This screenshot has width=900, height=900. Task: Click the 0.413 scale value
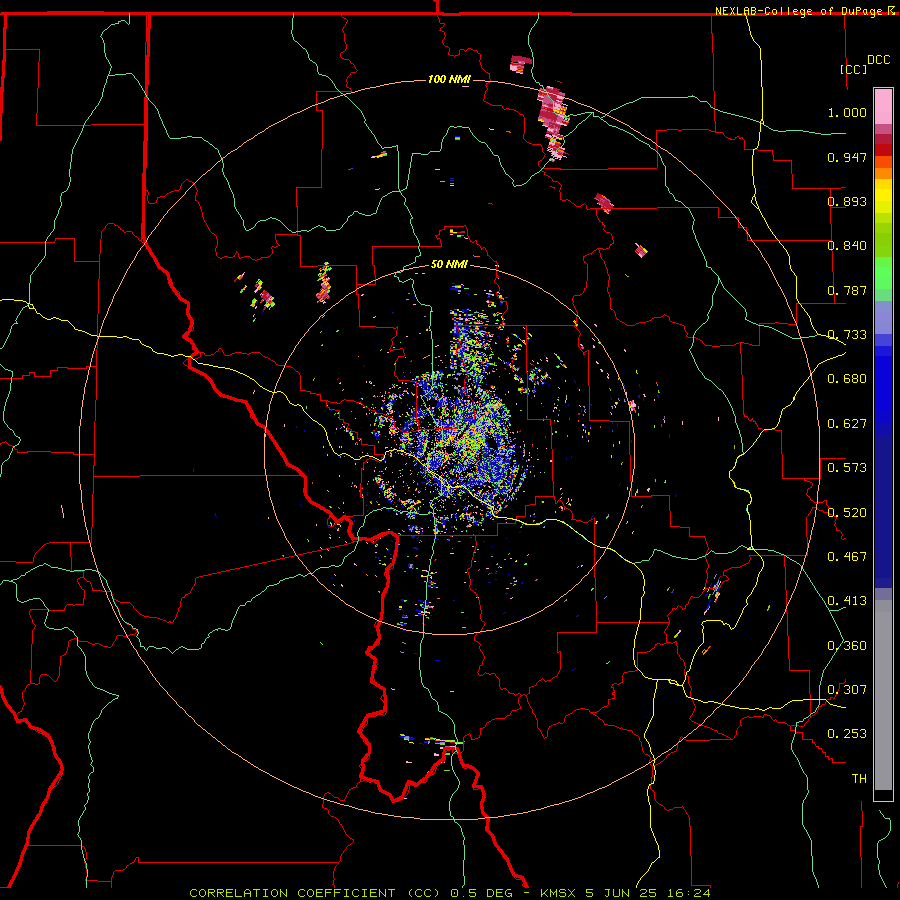coord(847,601)
